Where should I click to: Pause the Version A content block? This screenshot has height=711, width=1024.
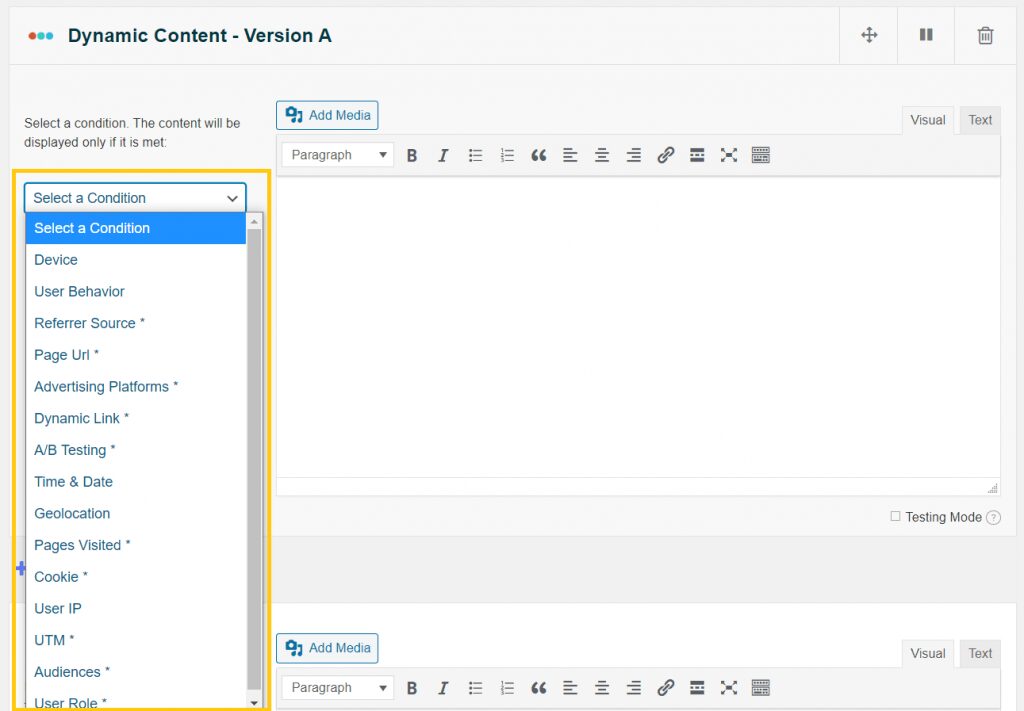tap(926, 35)
